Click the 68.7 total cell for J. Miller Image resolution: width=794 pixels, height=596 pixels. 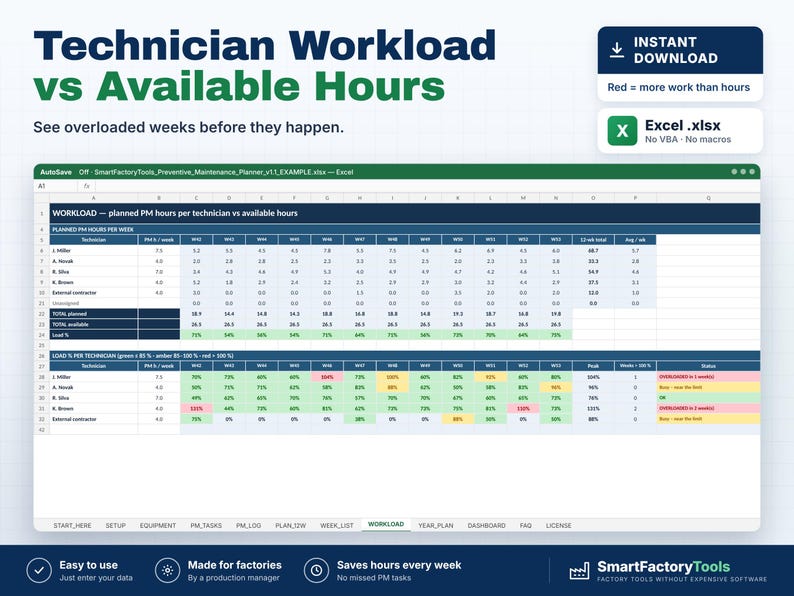click(593, 251)
